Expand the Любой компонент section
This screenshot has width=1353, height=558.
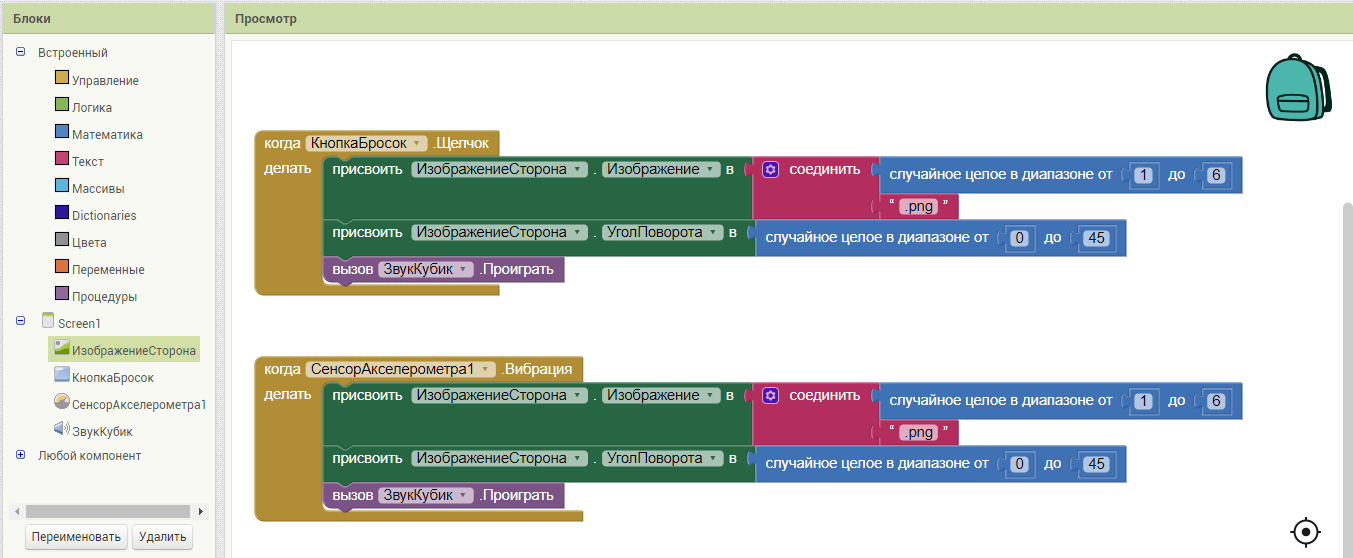(x=21, y=455)
